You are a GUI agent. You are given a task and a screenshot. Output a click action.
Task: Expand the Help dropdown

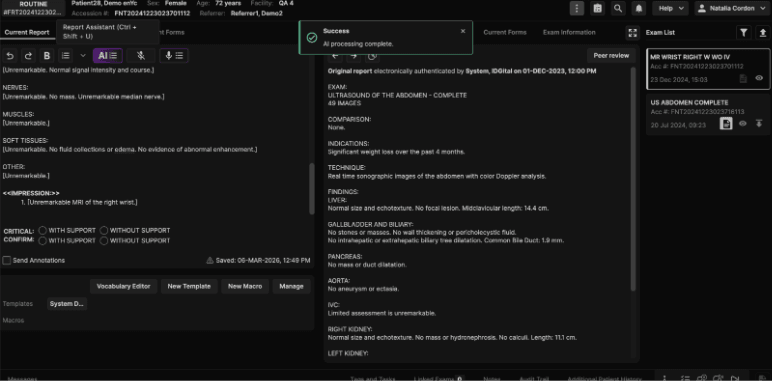tap(670, 8)
